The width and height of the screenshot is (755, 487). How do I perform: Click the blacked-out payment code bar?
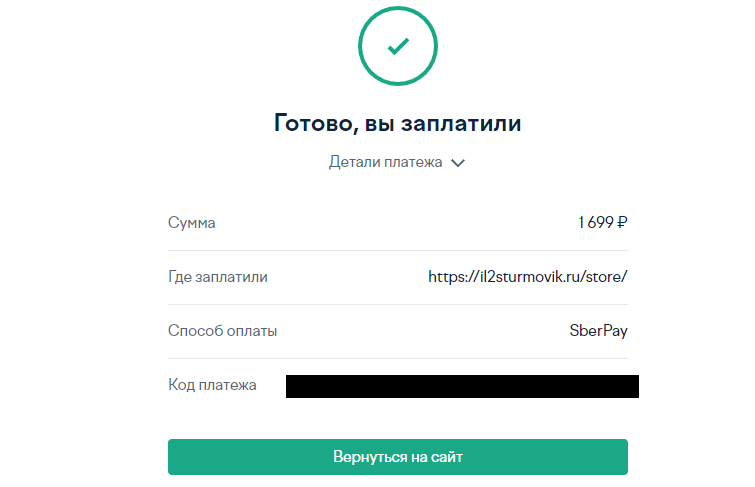462,386
